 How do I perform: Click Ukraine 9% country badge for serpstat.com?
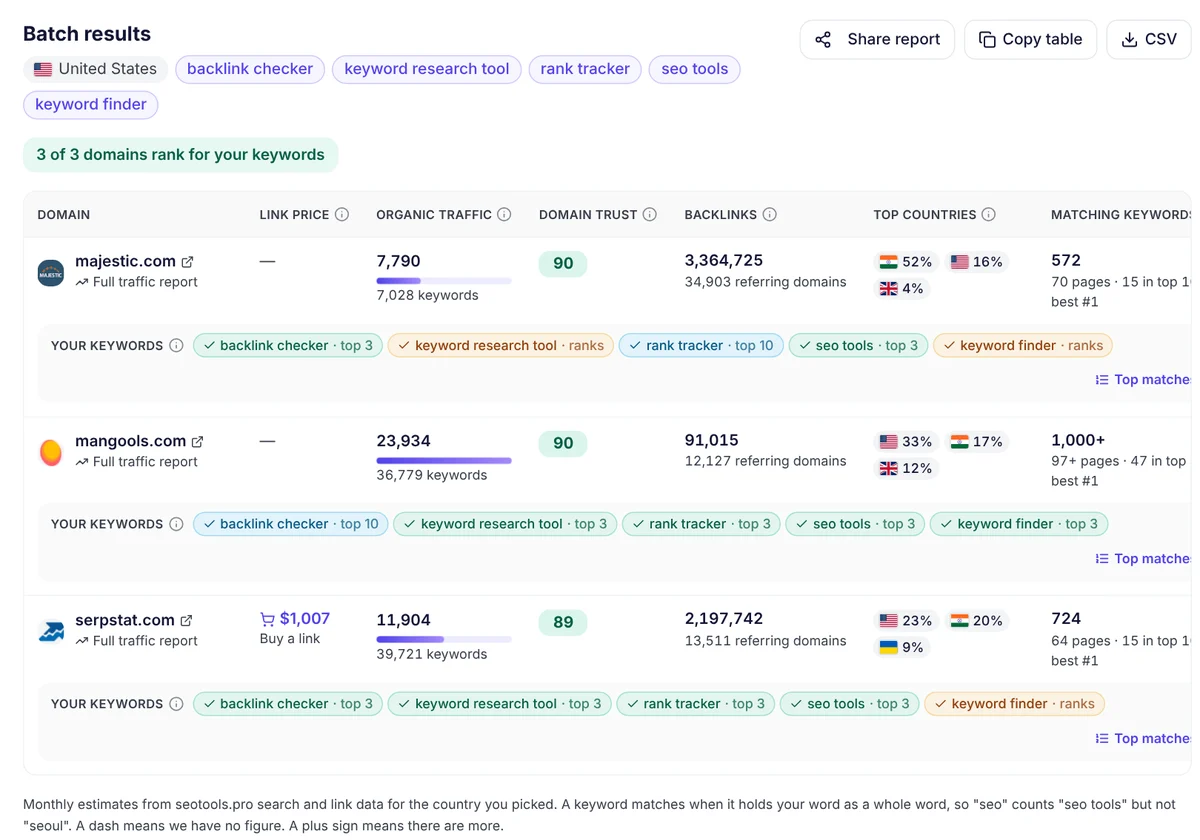(x=902, y=647)
